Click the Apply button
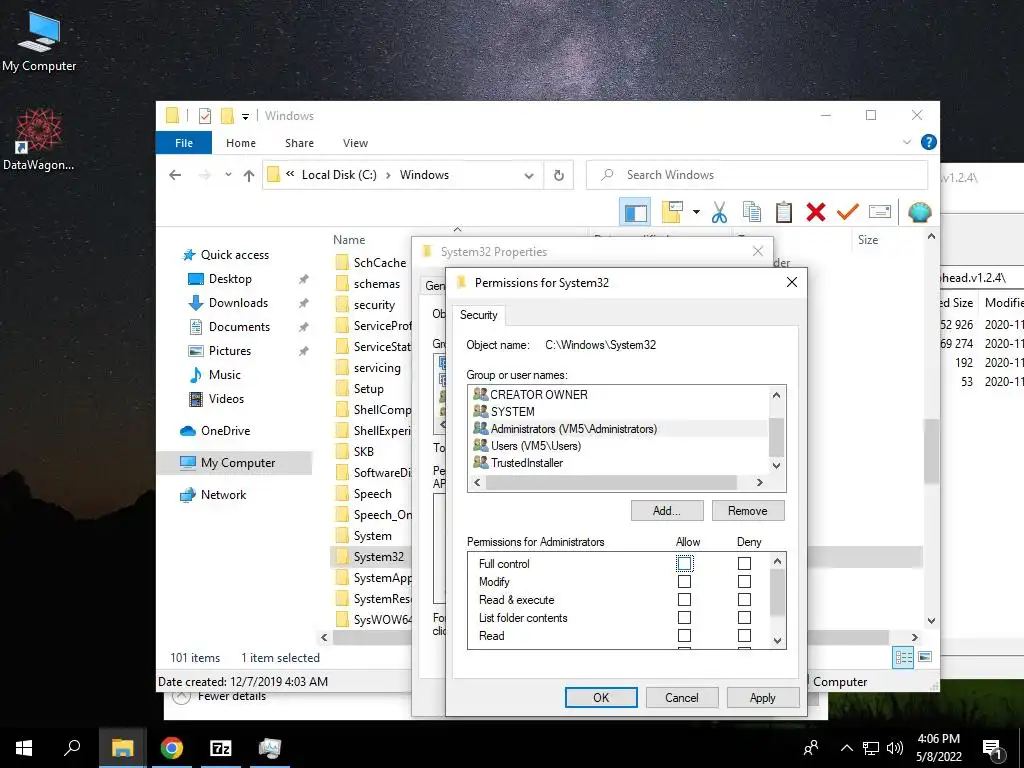 point(762,697)
